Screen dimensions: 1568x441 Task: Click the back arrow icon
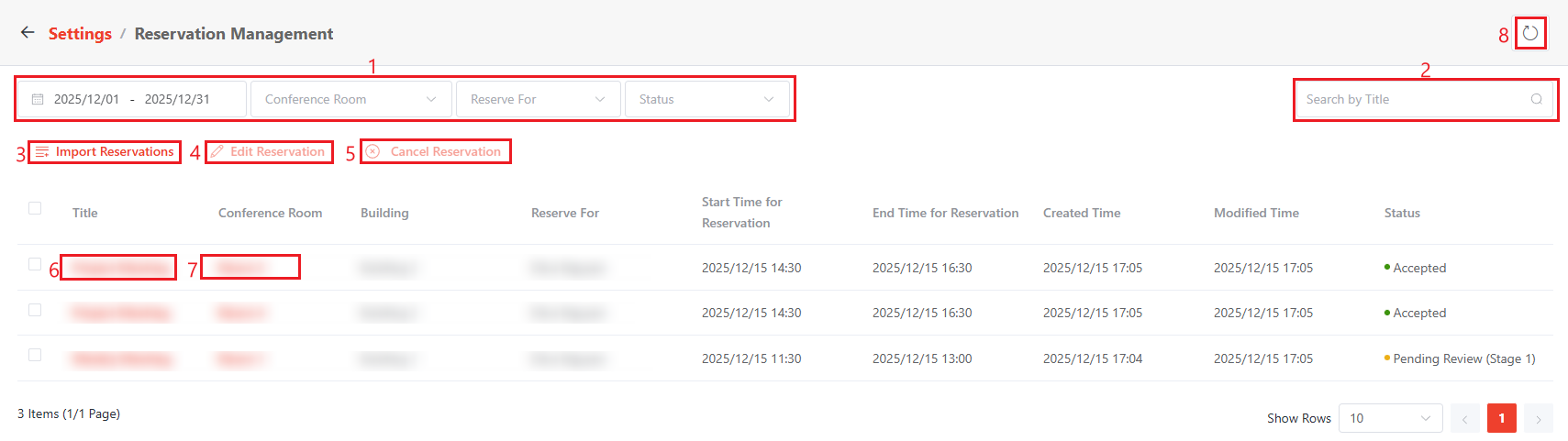click(x=28, y=33)
